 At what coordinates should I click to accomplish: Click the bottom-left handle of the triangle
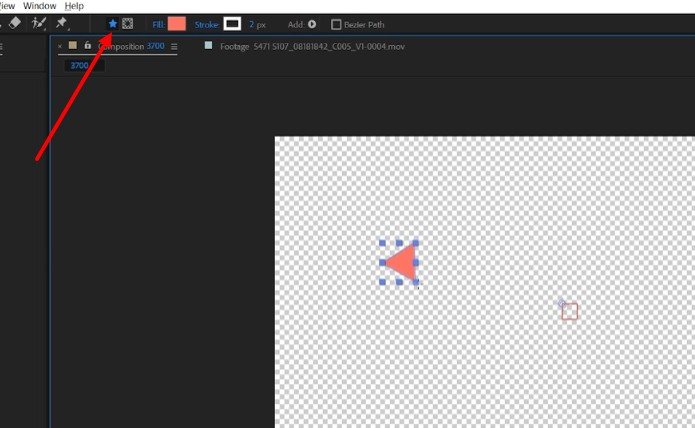tap(383, 282)
